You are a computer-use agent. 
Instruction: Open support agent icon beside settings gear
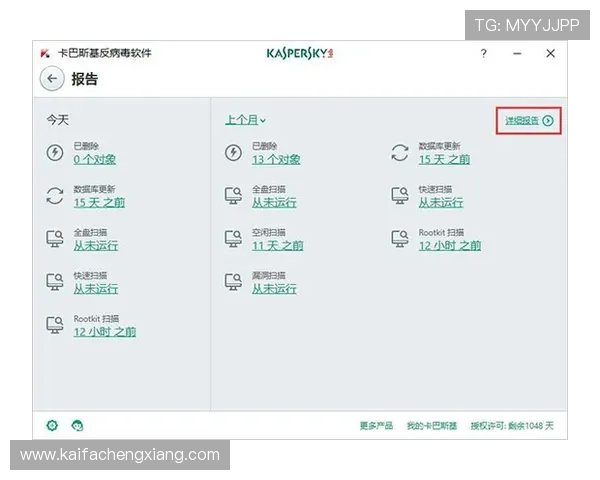pos(77,425)
